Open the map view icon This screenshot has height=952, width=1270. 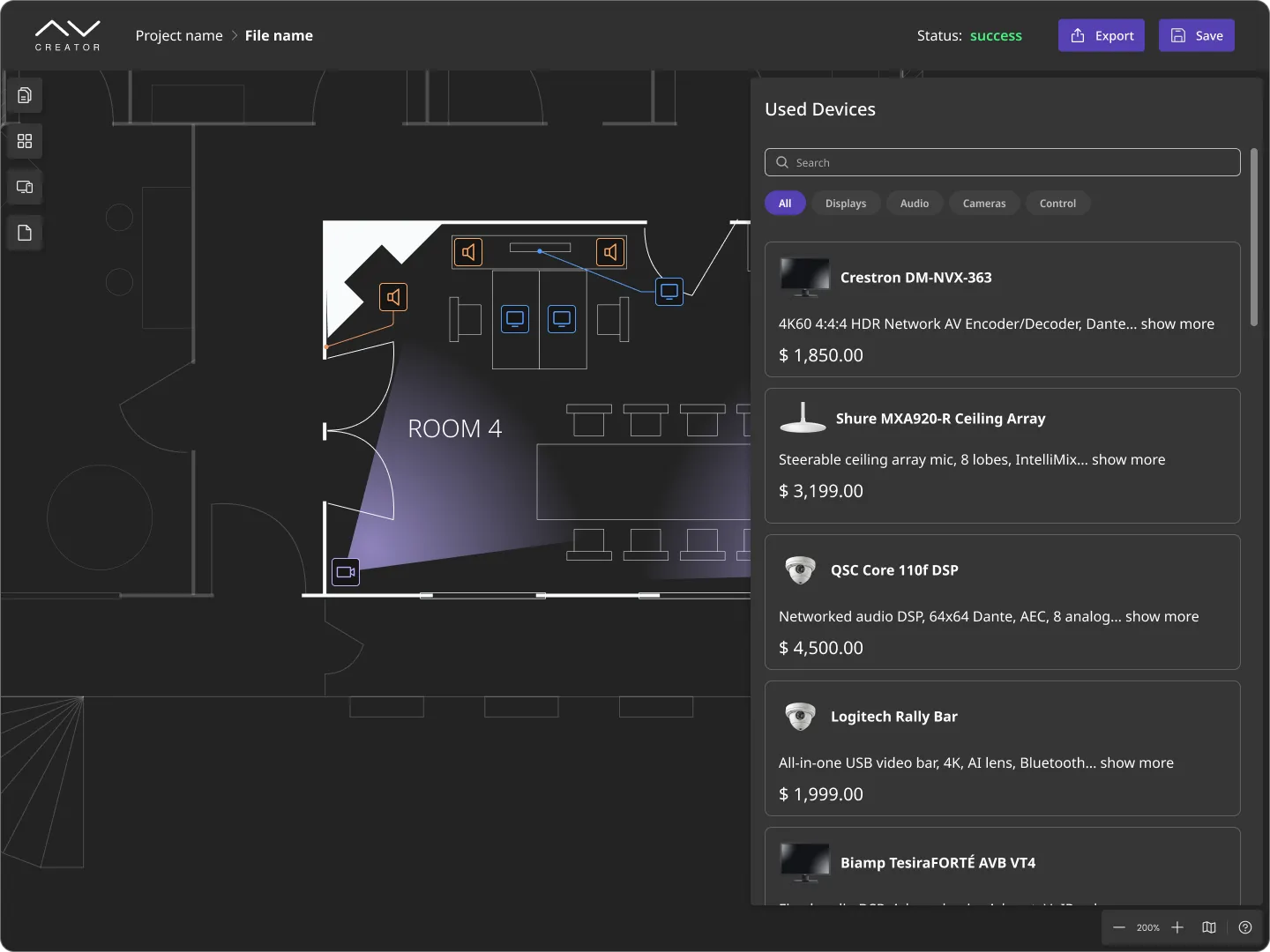click(1209, 927)
